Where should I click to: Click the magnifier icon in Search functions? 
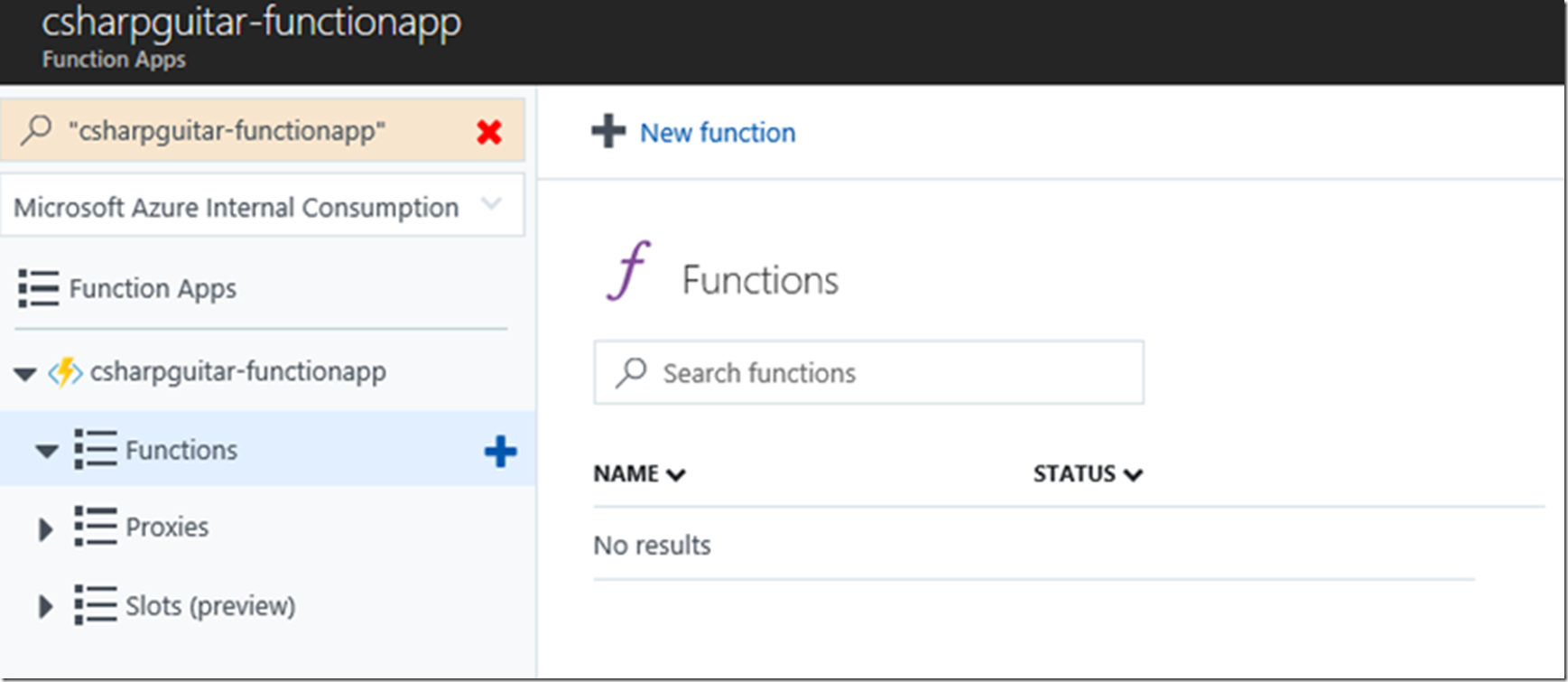[x=631, y=372]
